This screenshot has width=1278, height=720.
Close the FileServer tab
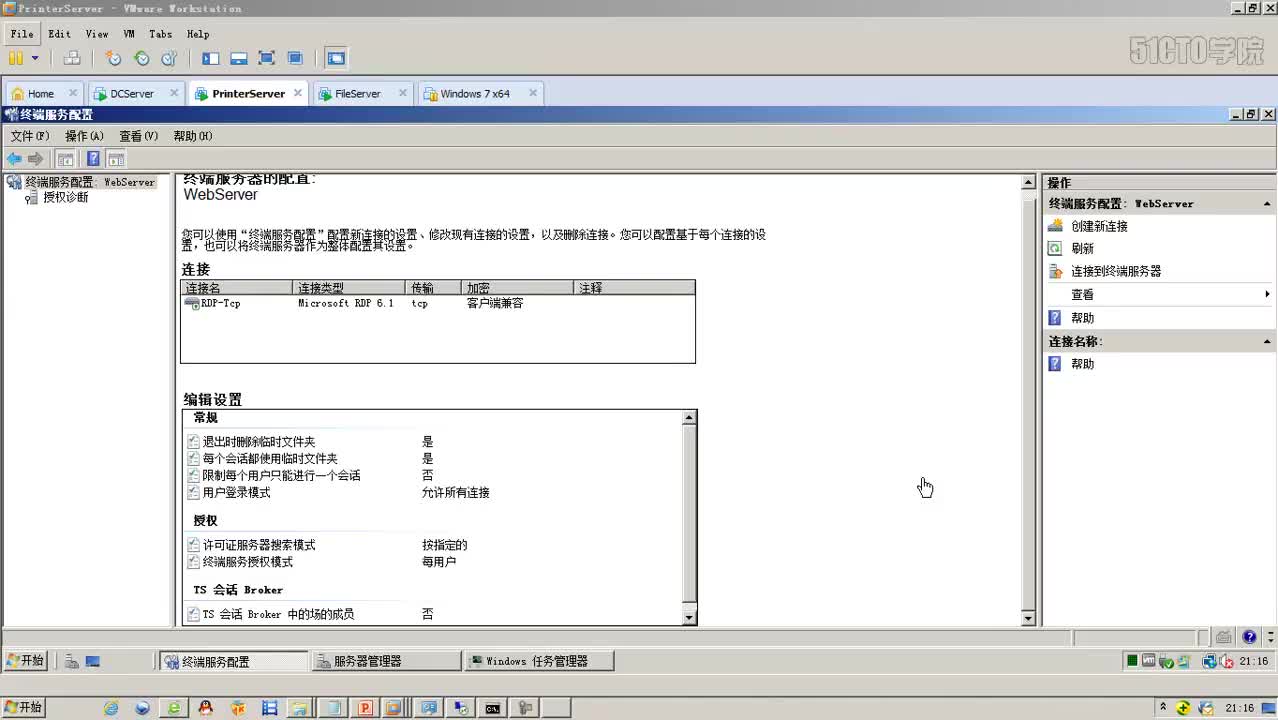tap(403, 93)
